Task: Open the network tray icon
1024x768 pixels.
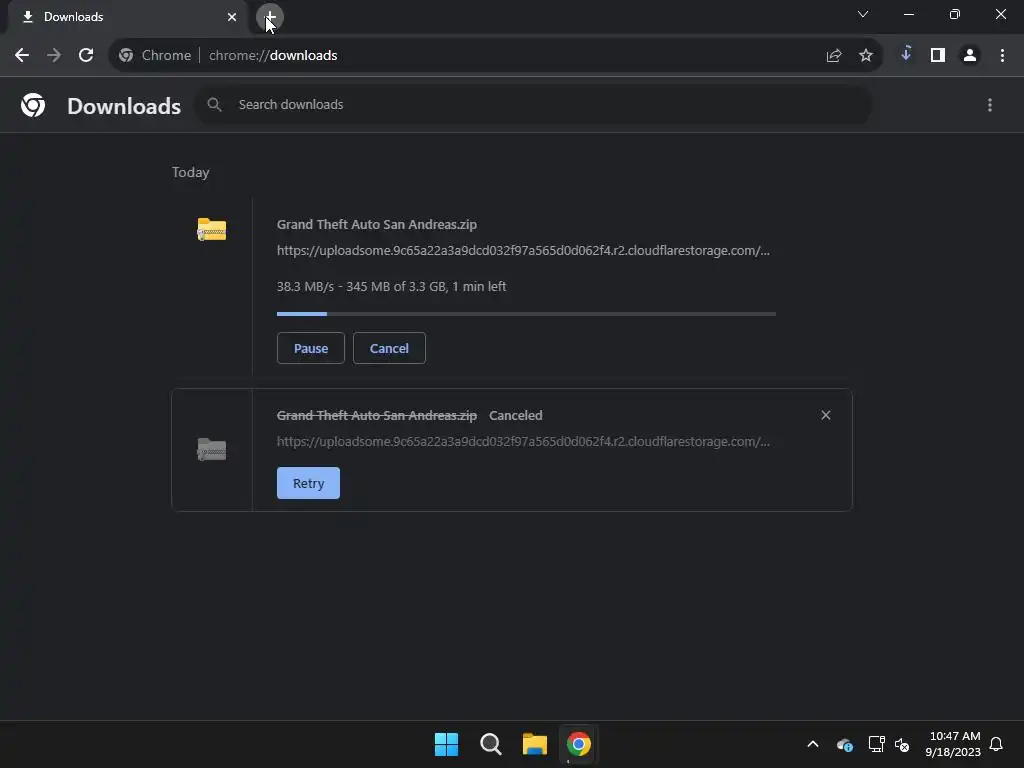Action: pos(876,744)
